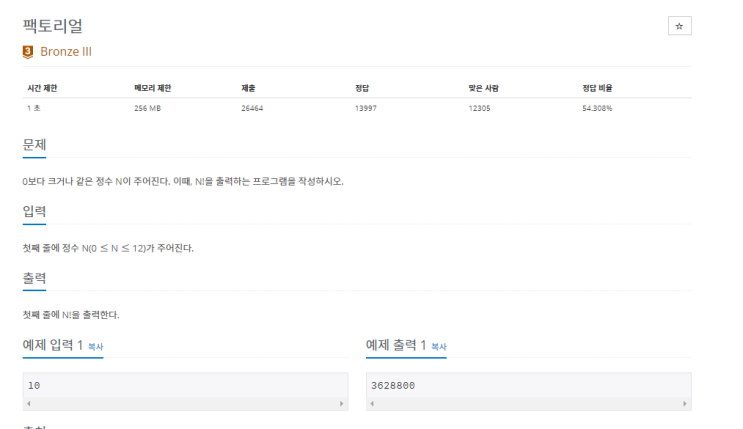Copy example input 1 via 복사 link

96,347
